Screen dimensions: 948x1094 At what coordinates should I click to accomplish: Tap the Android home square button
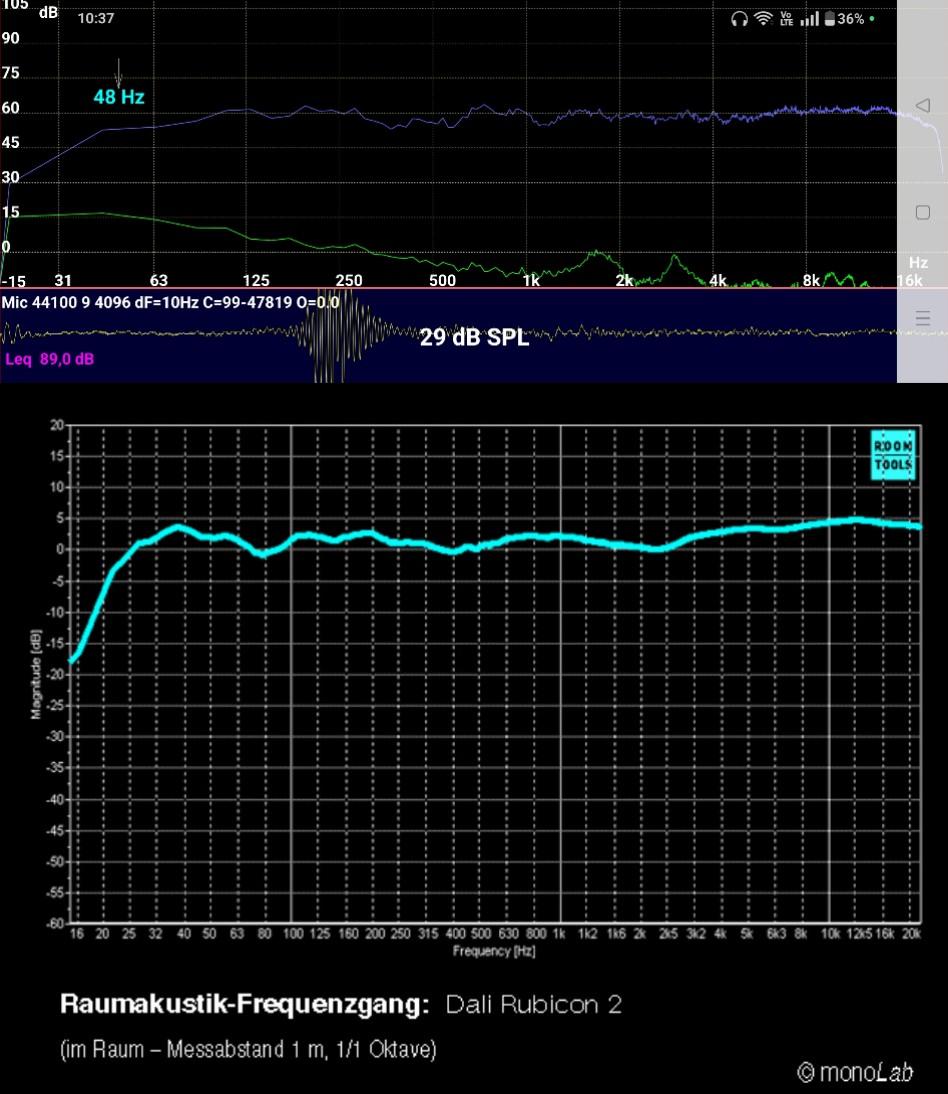pyautogui.click(x=922, y=212)
